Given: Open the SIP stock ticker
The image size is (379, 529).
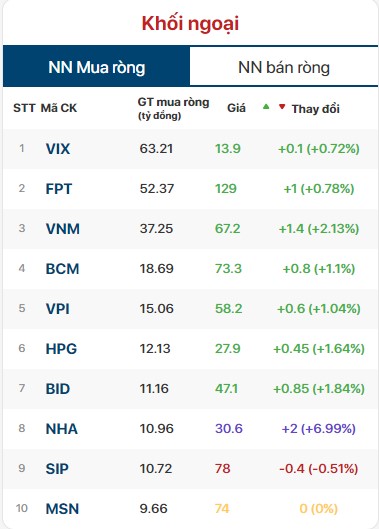Looking at the screenshot, I should coord(57,469).
